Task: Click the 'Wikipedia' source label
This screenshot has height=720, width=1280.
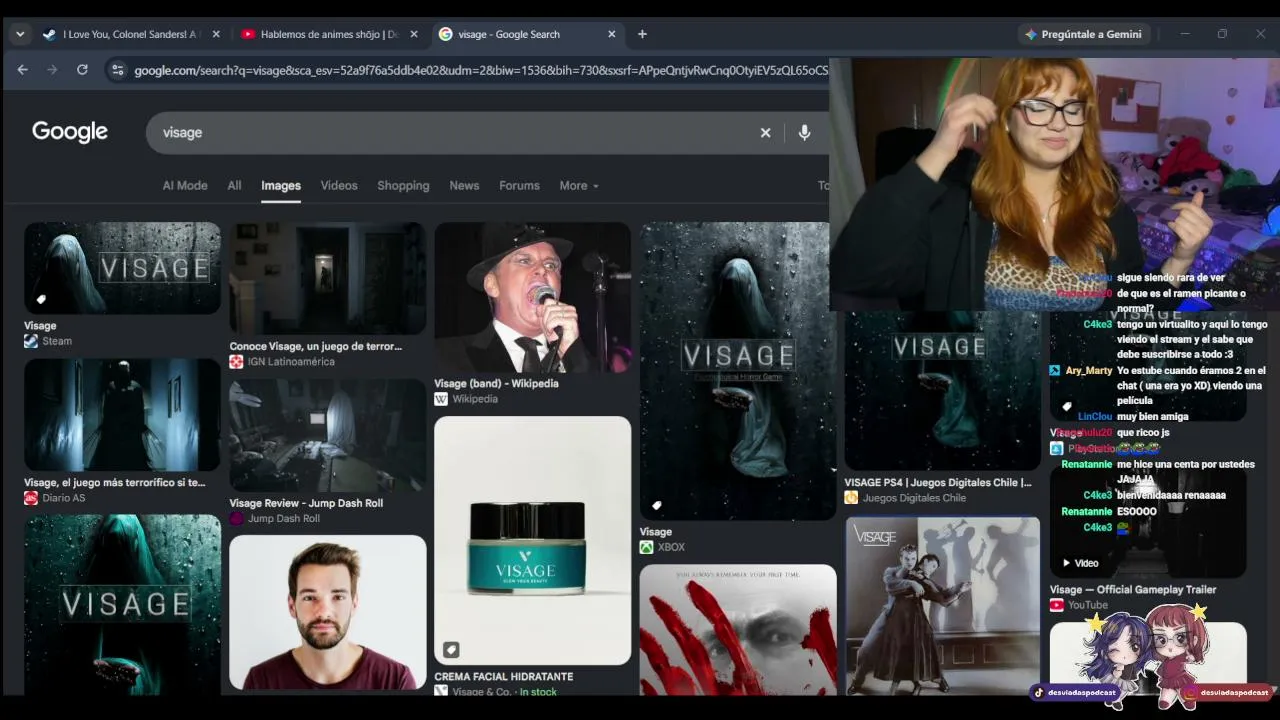Action: click(475, 398)
